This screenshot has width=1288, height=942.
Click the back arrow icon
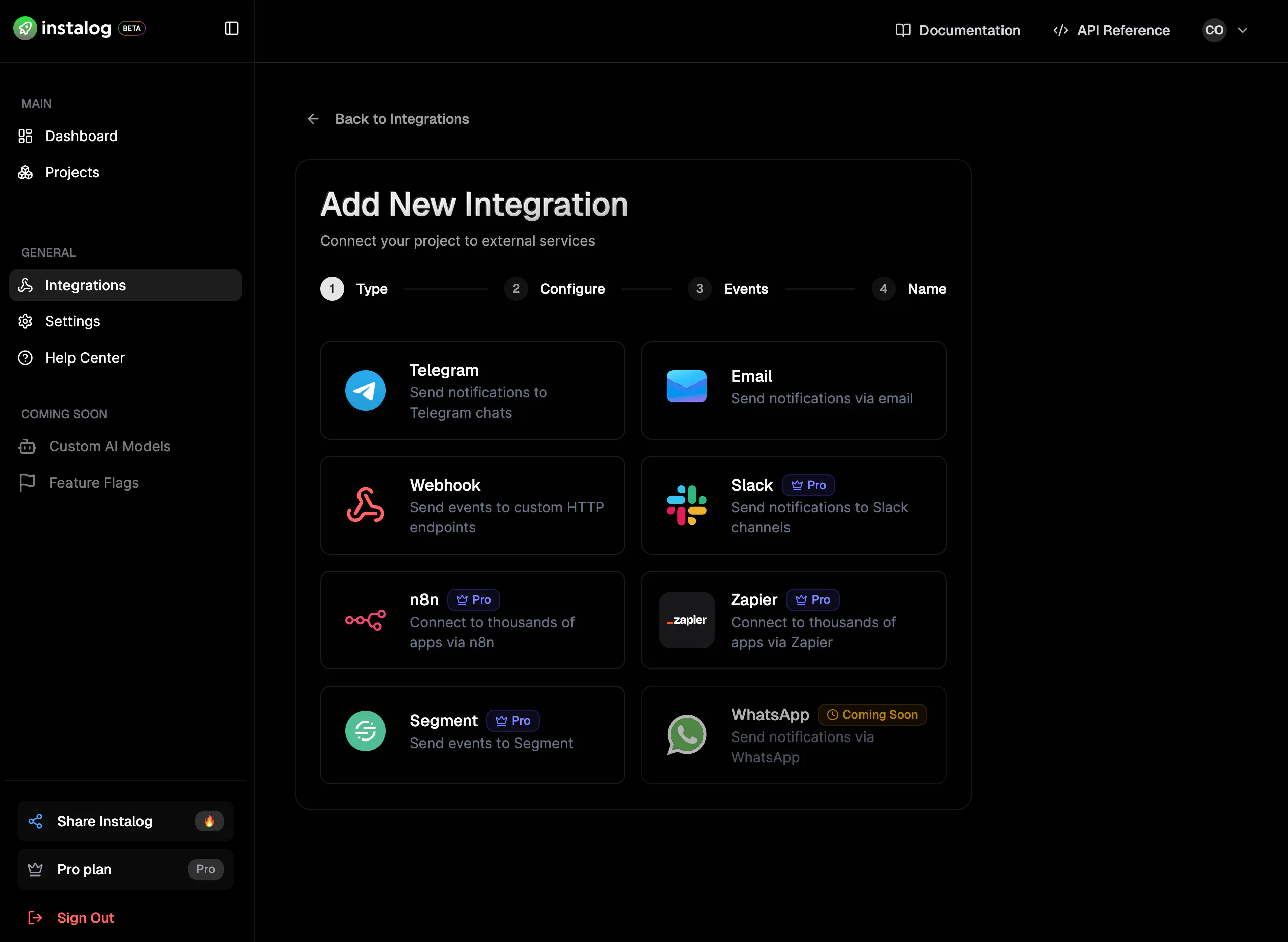(x=313, y=118)
